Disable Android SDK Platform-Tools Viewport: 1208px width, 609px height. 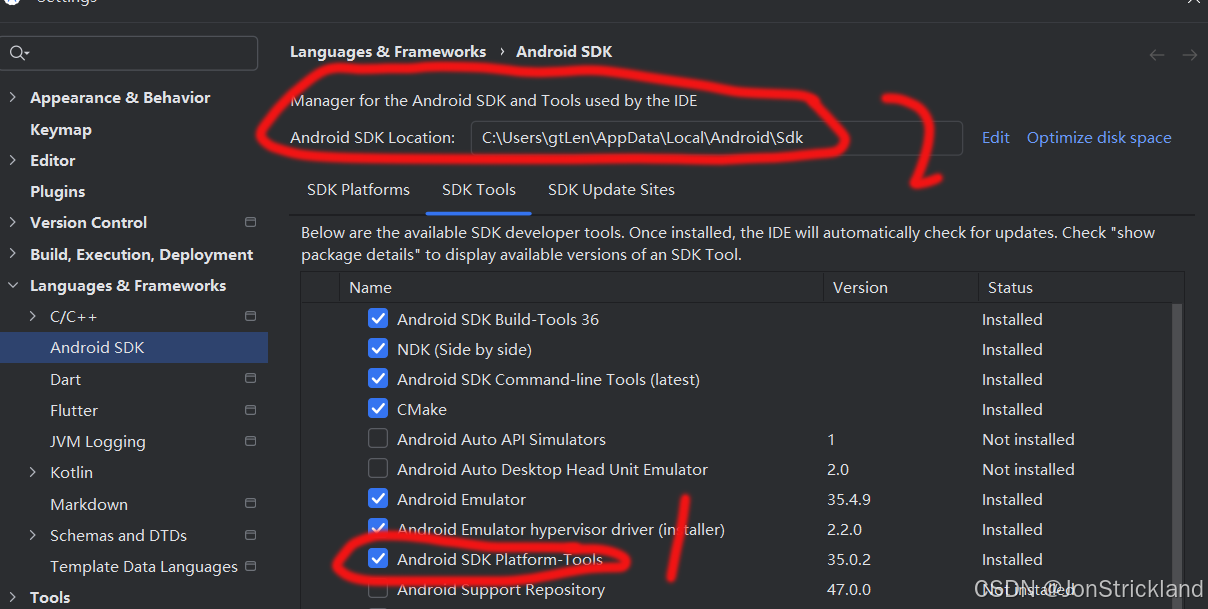click(378, 559)
